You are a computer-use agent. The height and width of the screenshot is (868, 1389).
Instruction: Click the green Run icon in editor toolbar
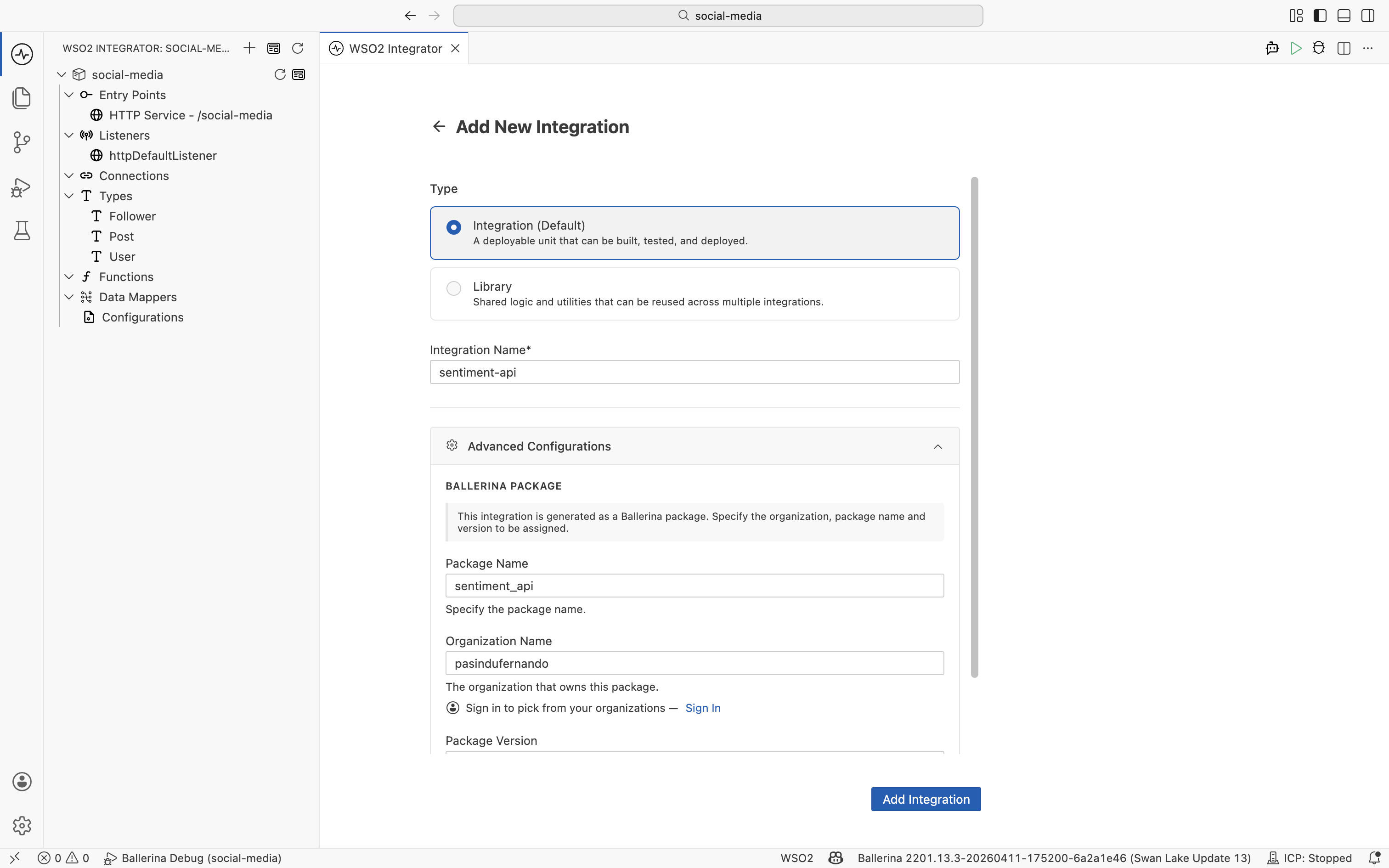(1295, 48)
